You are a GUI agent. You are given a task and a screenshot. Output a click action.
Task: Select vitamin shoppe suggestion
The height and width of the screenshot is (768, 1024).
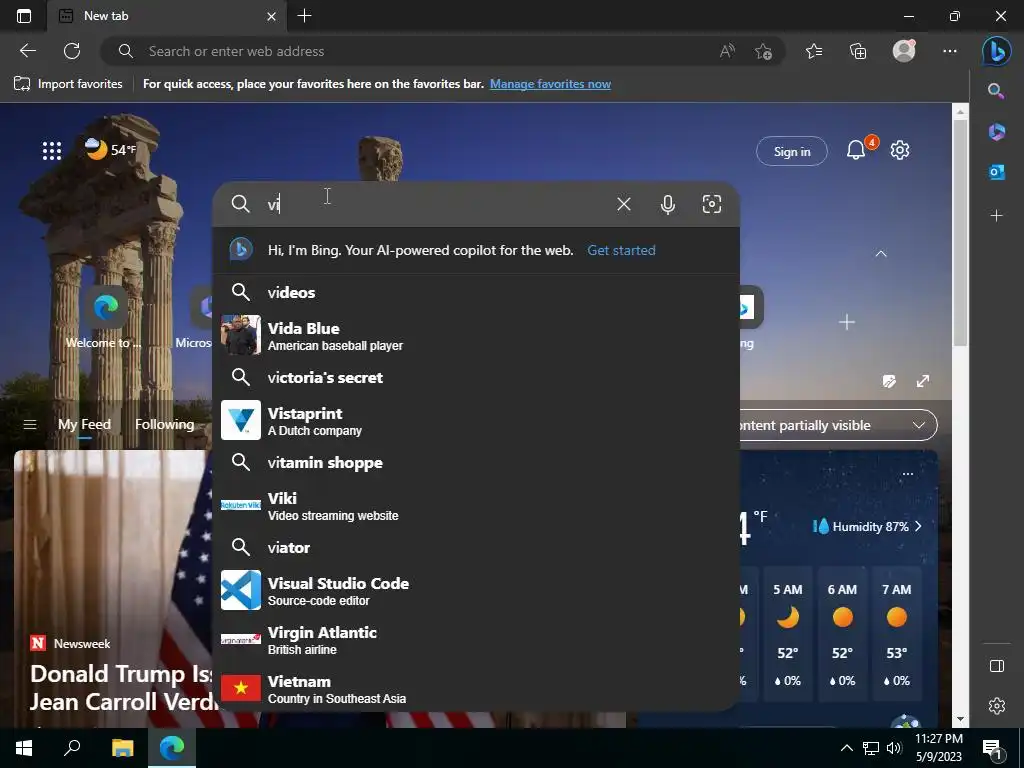coord(476,462)
